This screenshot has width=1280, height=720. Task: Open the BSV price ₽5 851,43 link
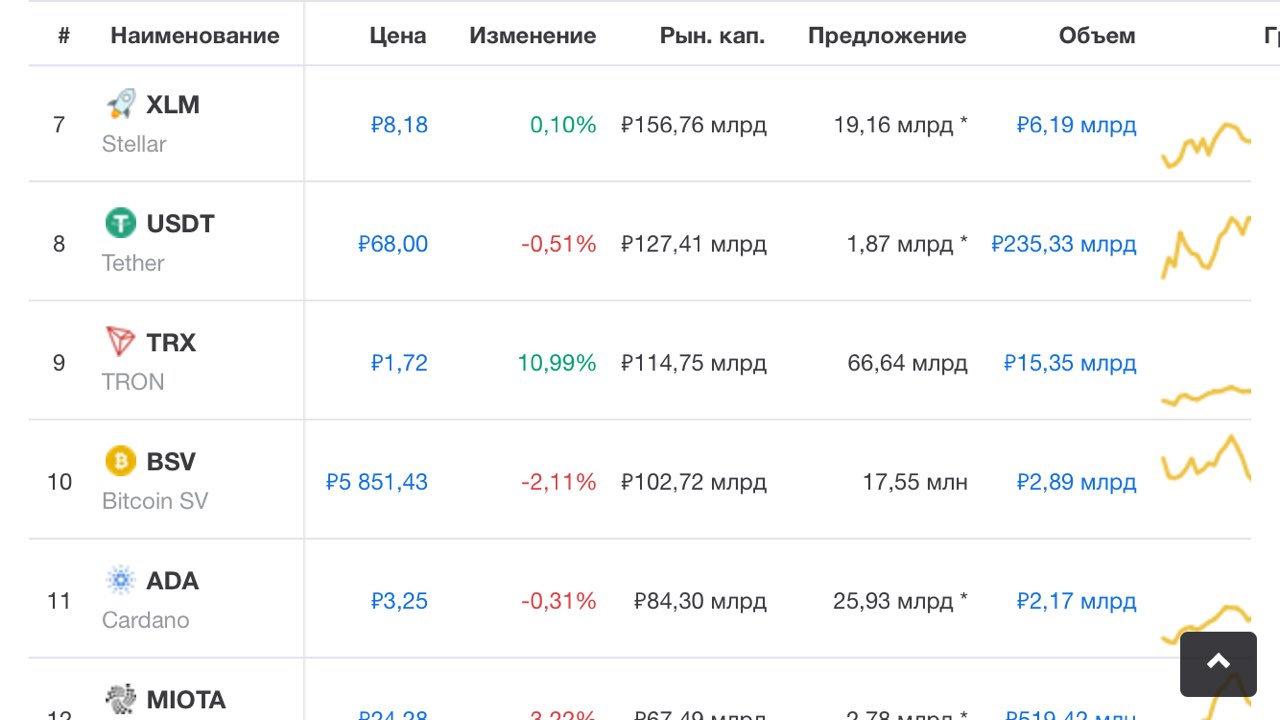click(x=377, y=482)
